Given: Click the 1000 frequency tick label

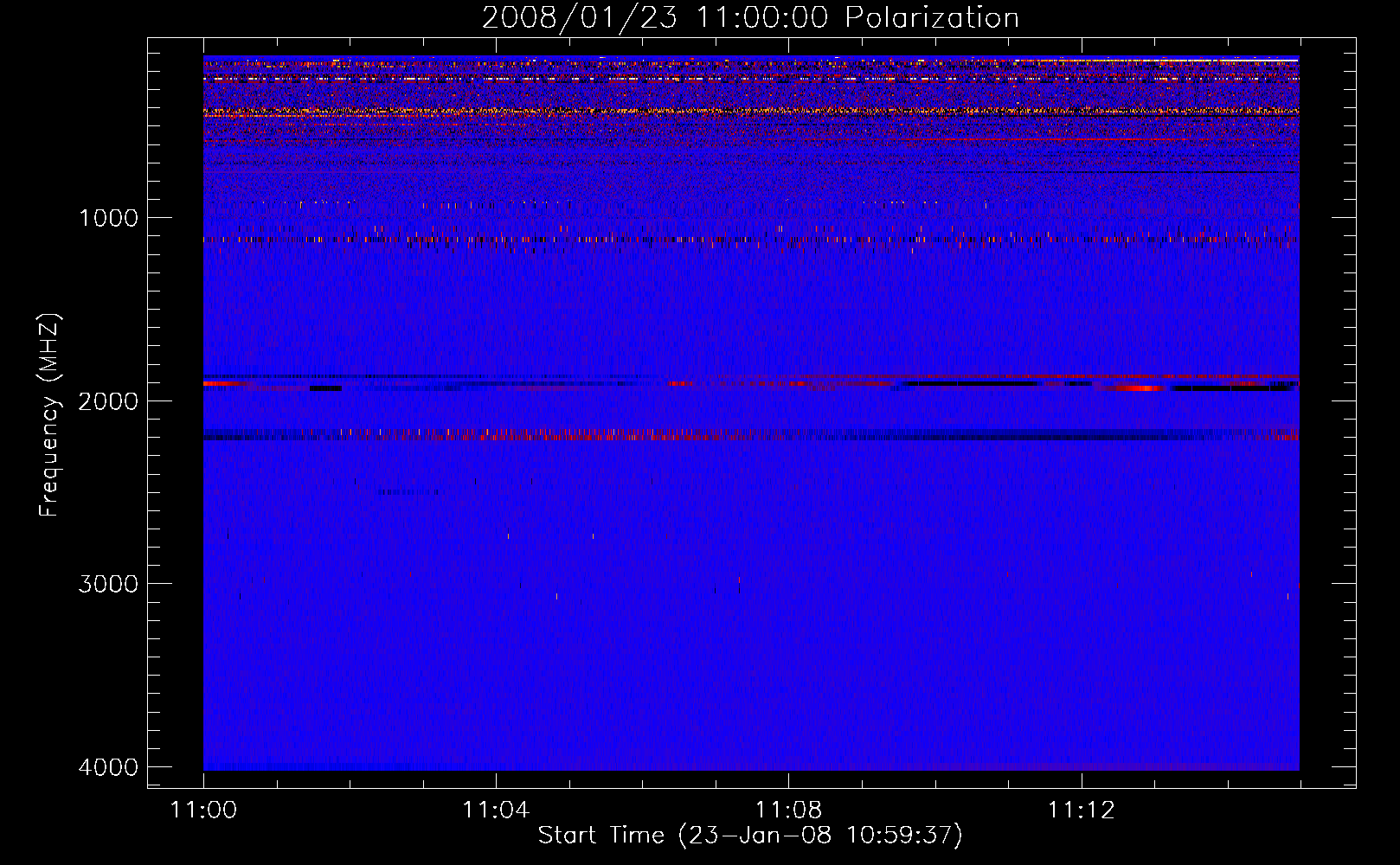Looking at the screenshot, I should [108, 218].
